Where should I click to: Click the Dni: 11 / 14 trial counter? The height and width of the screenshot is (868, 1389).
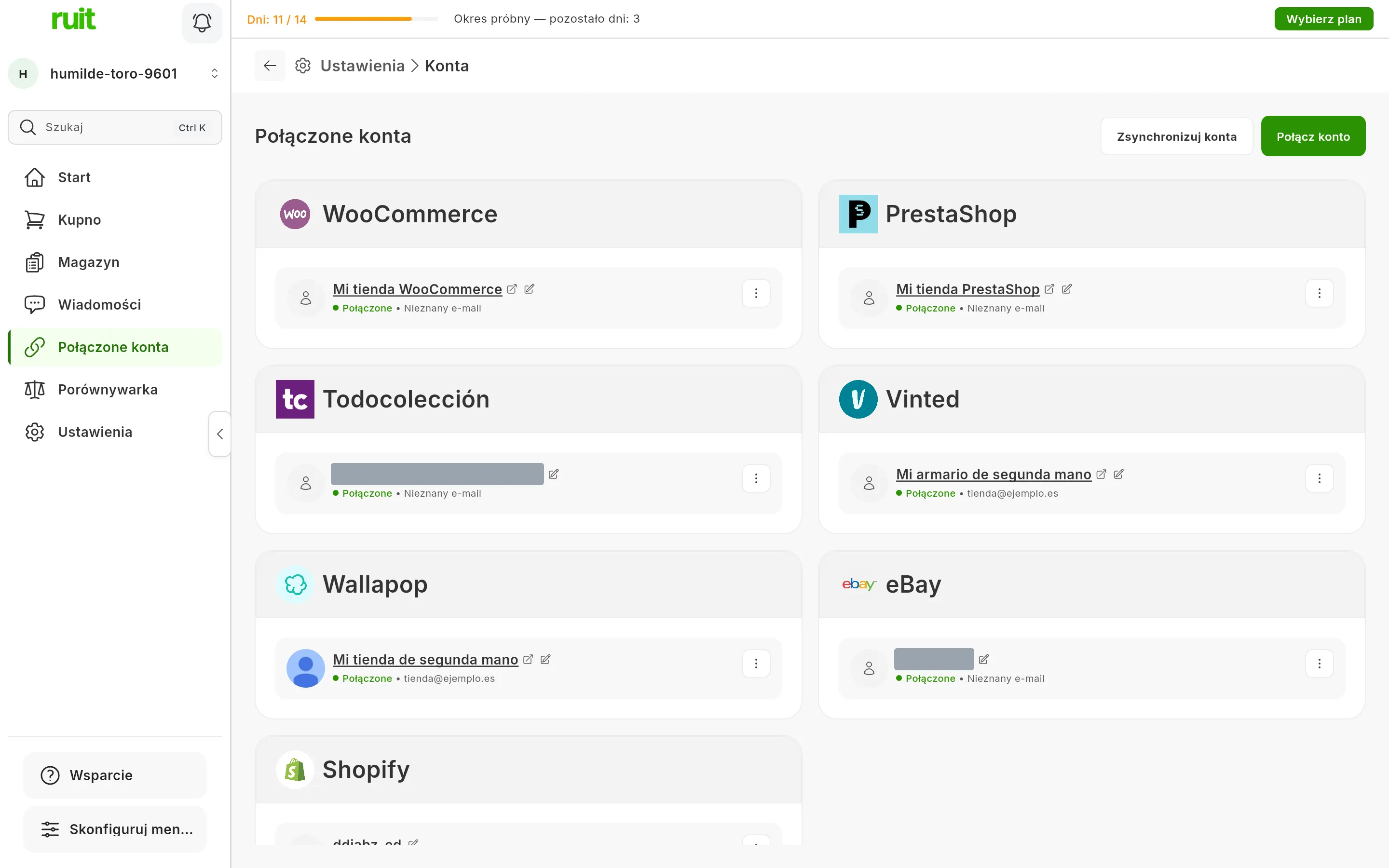click(277, 19)
